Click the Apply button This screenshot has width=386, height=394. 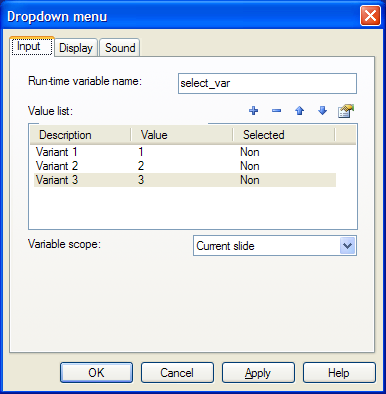258,373
